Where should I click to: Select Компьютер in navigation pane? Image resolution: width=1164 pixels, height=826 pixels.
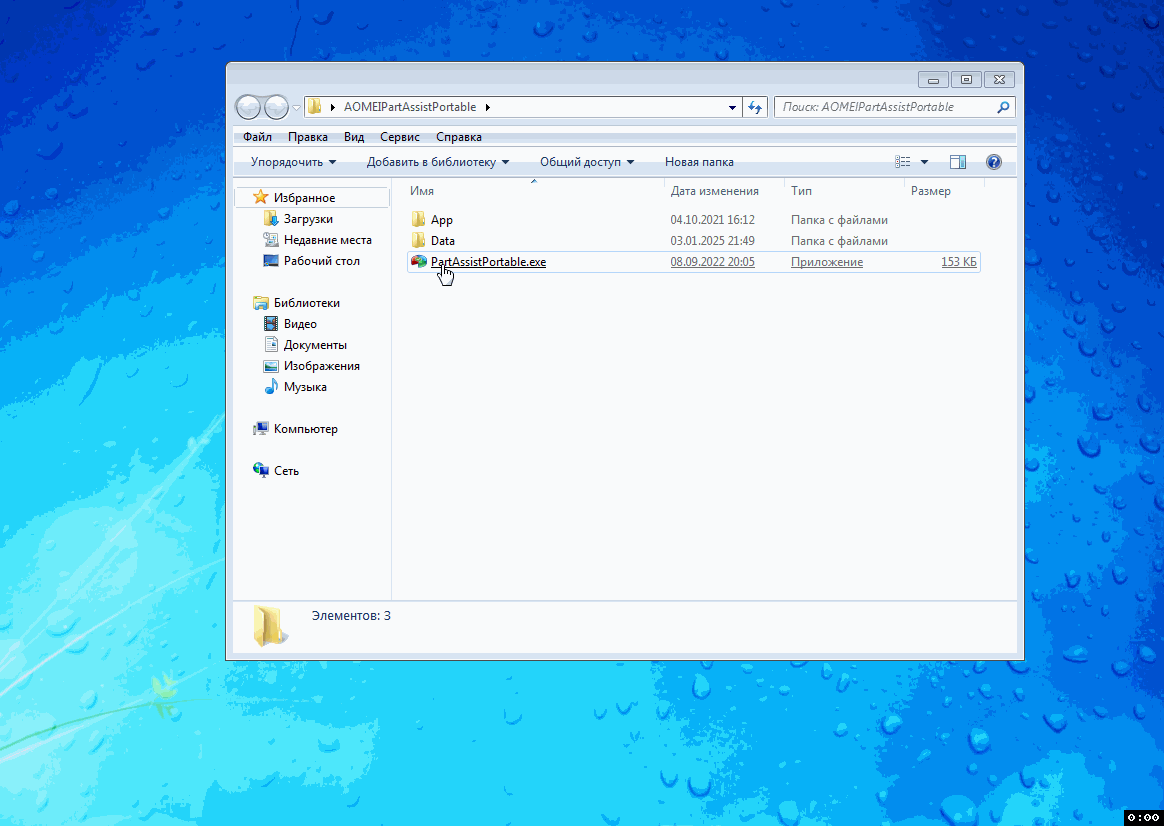[x=305, y=429]
